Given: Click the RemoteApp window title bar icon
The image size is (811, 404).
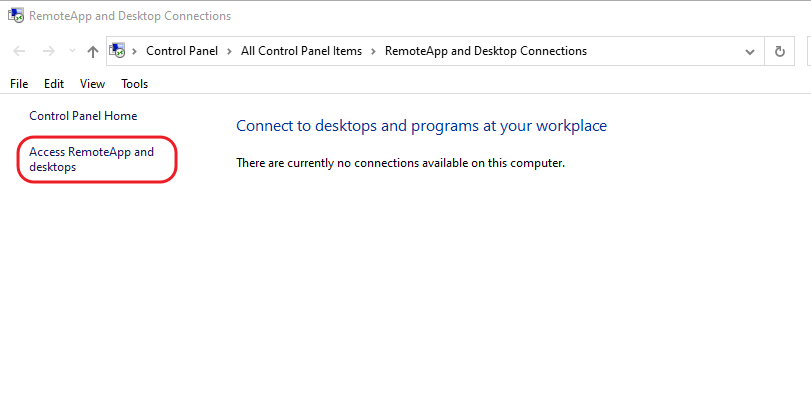Looking at the screenshot, I should [x=15, y=16].
